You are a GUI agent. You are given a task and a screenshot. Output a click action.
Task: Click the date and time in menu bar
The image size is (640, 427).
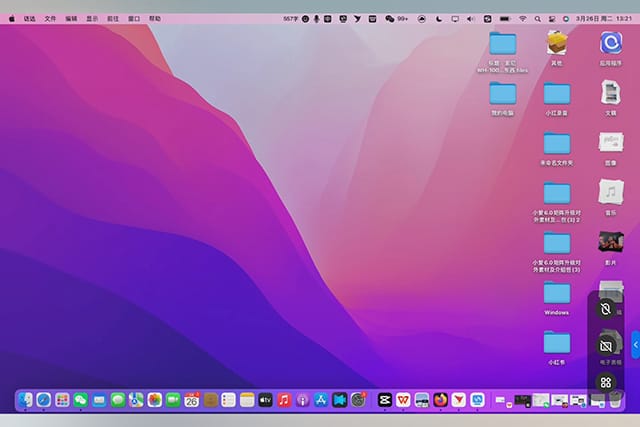(603, 18)
